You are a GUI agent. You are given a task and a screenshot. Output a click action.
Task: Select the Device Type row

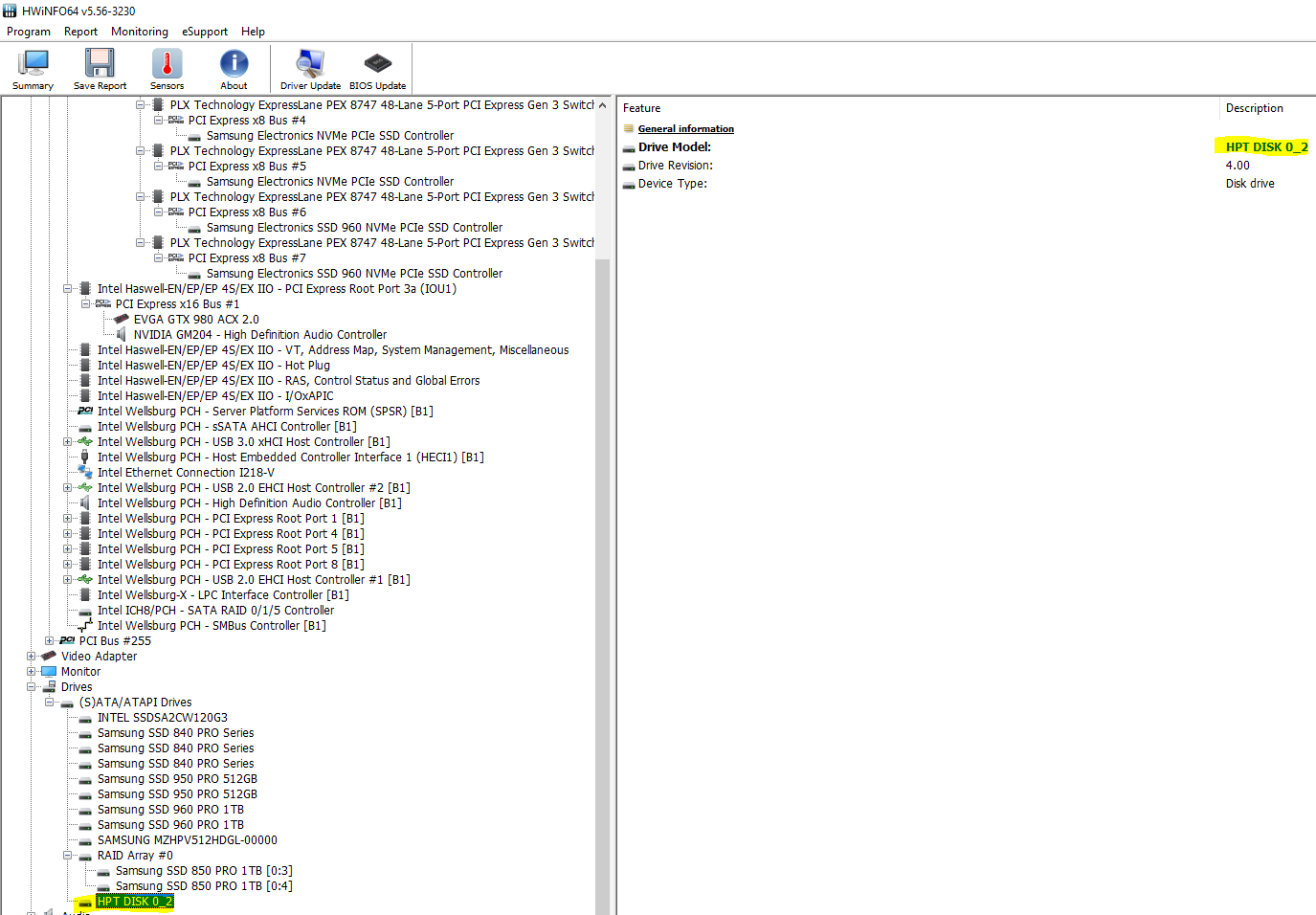point(967,184)
